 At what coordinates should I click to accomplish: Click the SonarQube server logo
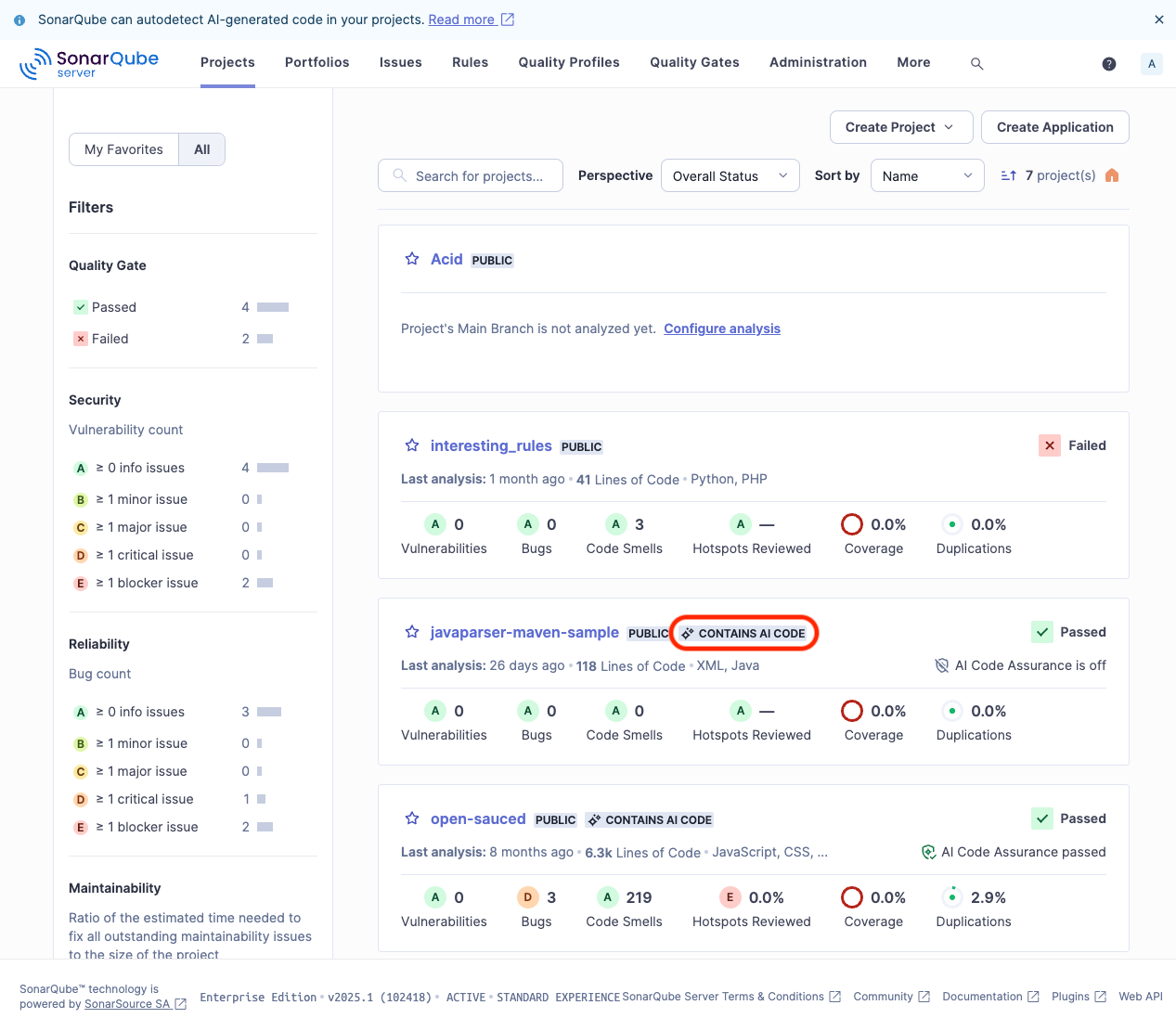[88, 63]
